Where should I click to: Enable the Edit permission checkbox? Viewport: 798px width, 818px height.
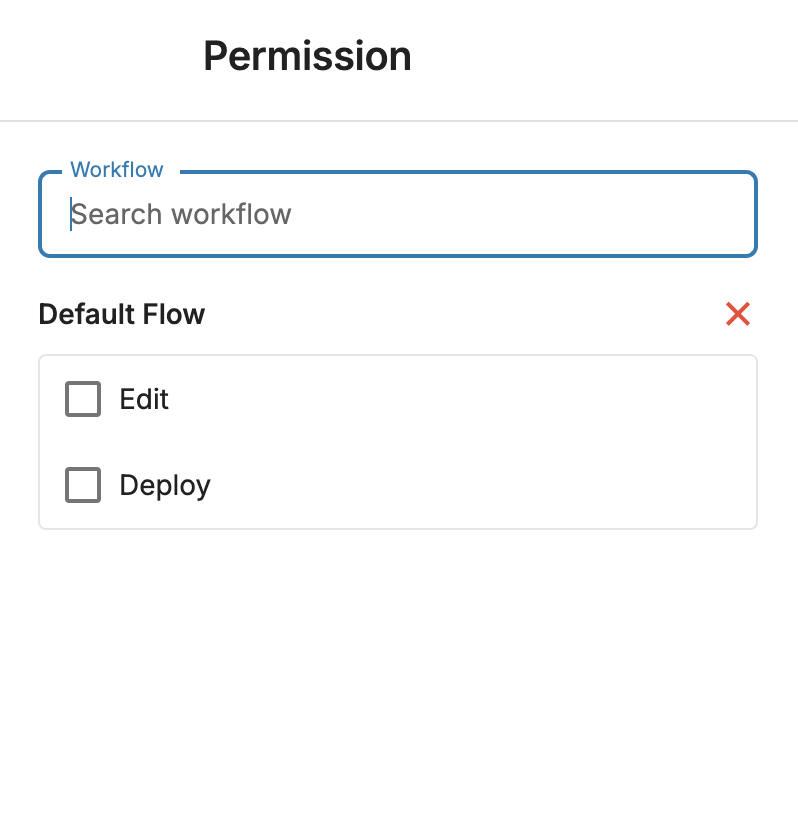tap(83, 399)
